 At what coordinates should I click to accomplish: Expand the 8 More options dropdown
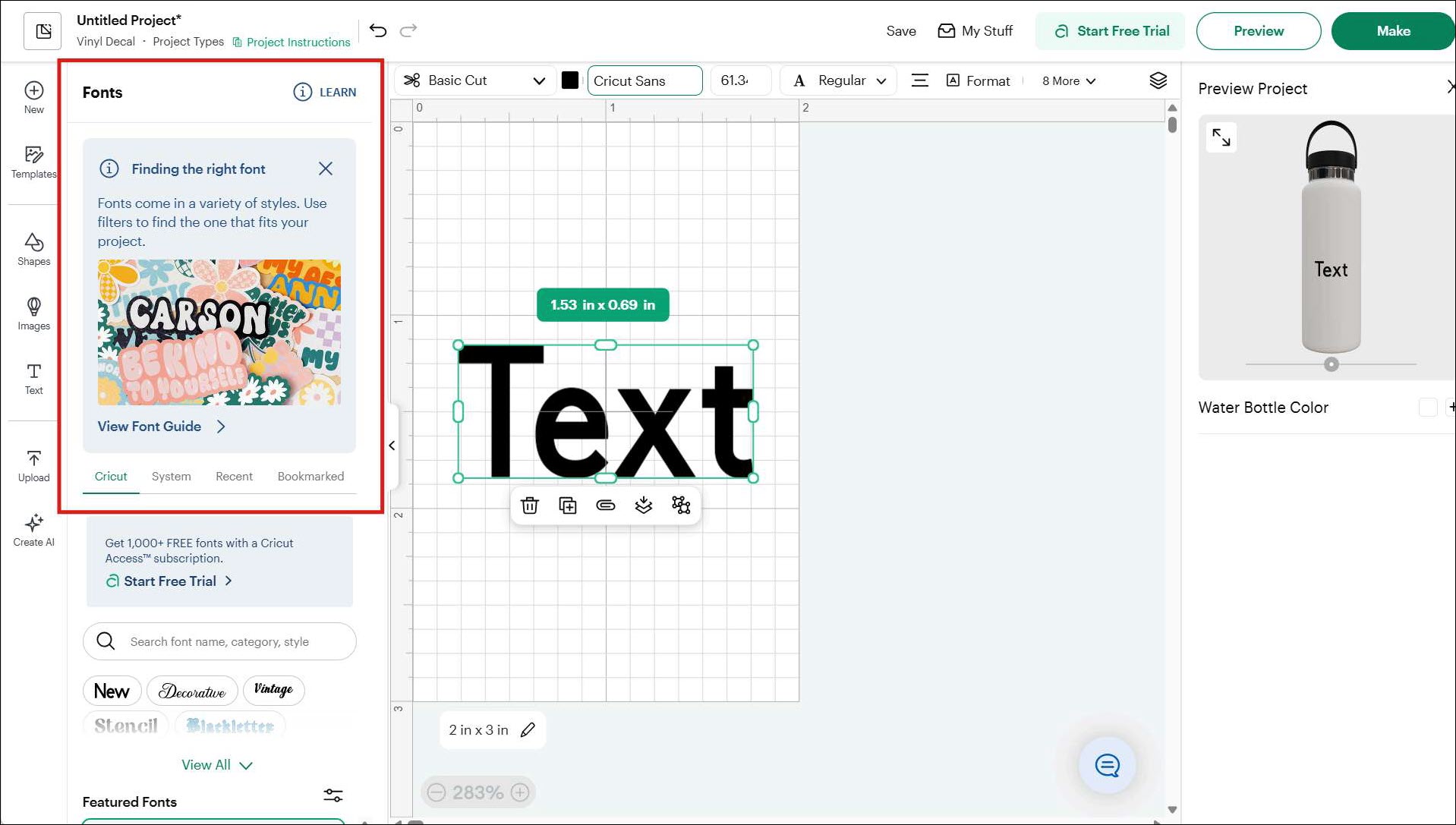1069,80
